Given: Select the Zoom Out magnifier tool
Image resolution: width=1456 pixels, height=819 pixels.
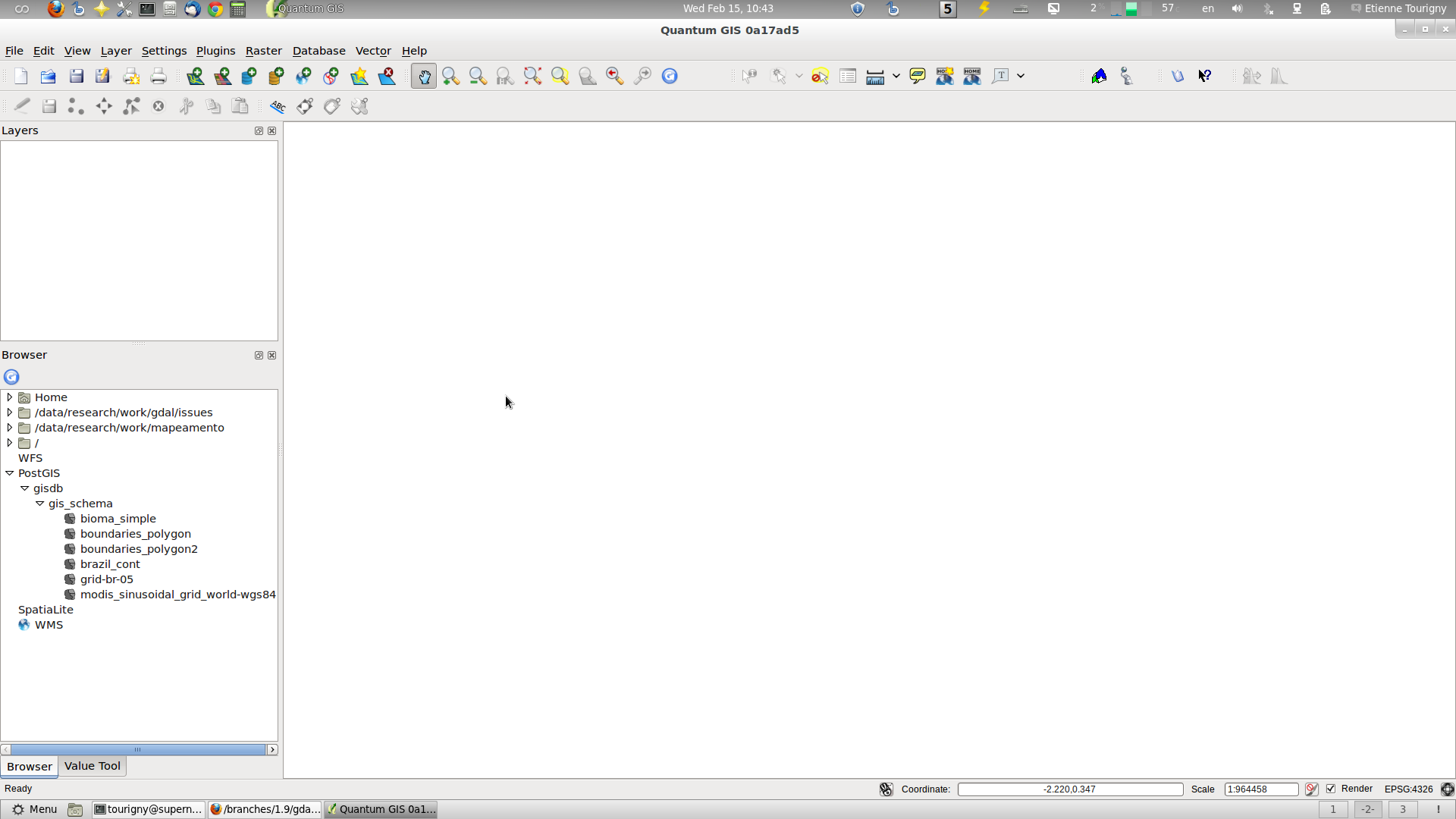Looking at the screenshot, I should [478, 76].
